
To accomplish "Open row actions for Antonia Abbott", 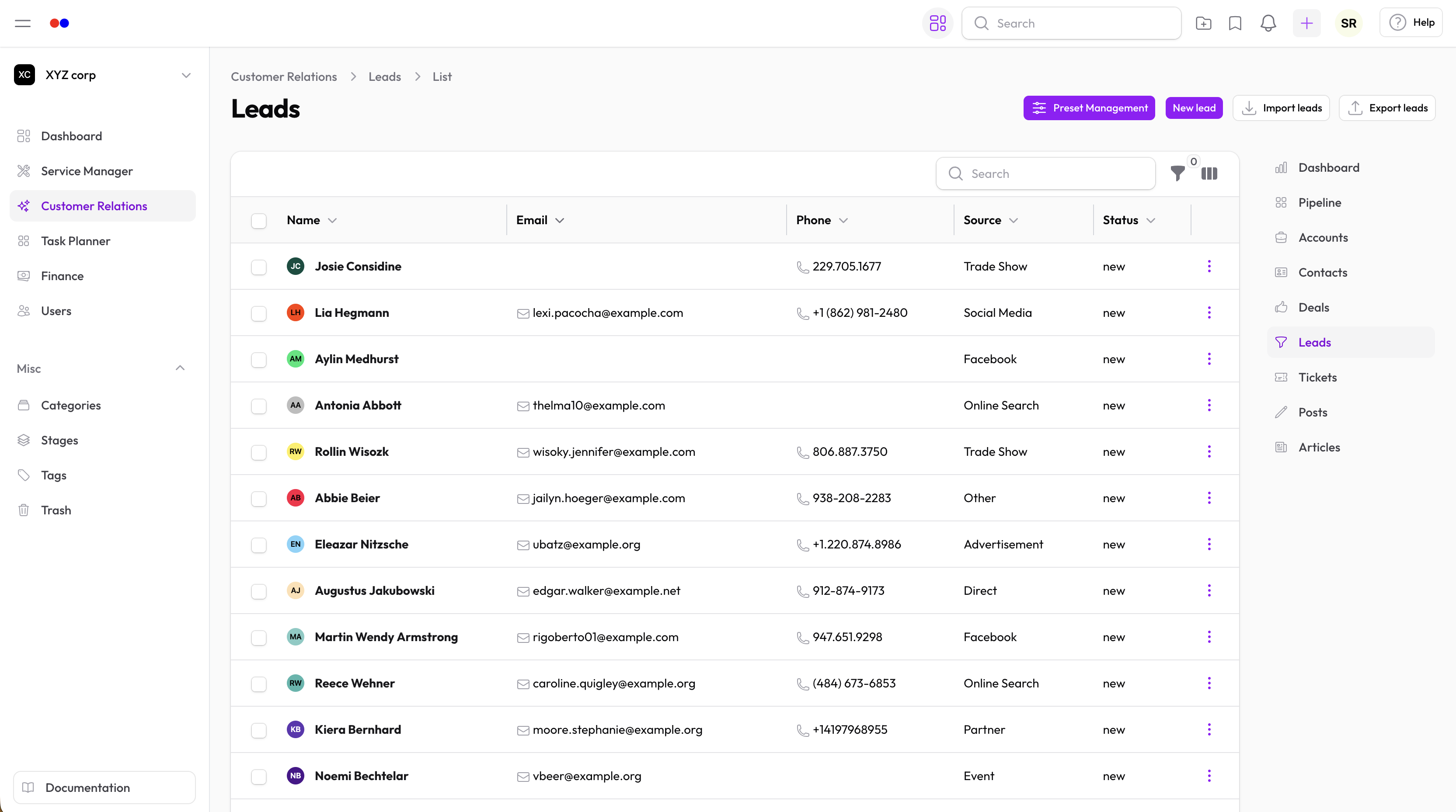I will (x=1209, y=405).
